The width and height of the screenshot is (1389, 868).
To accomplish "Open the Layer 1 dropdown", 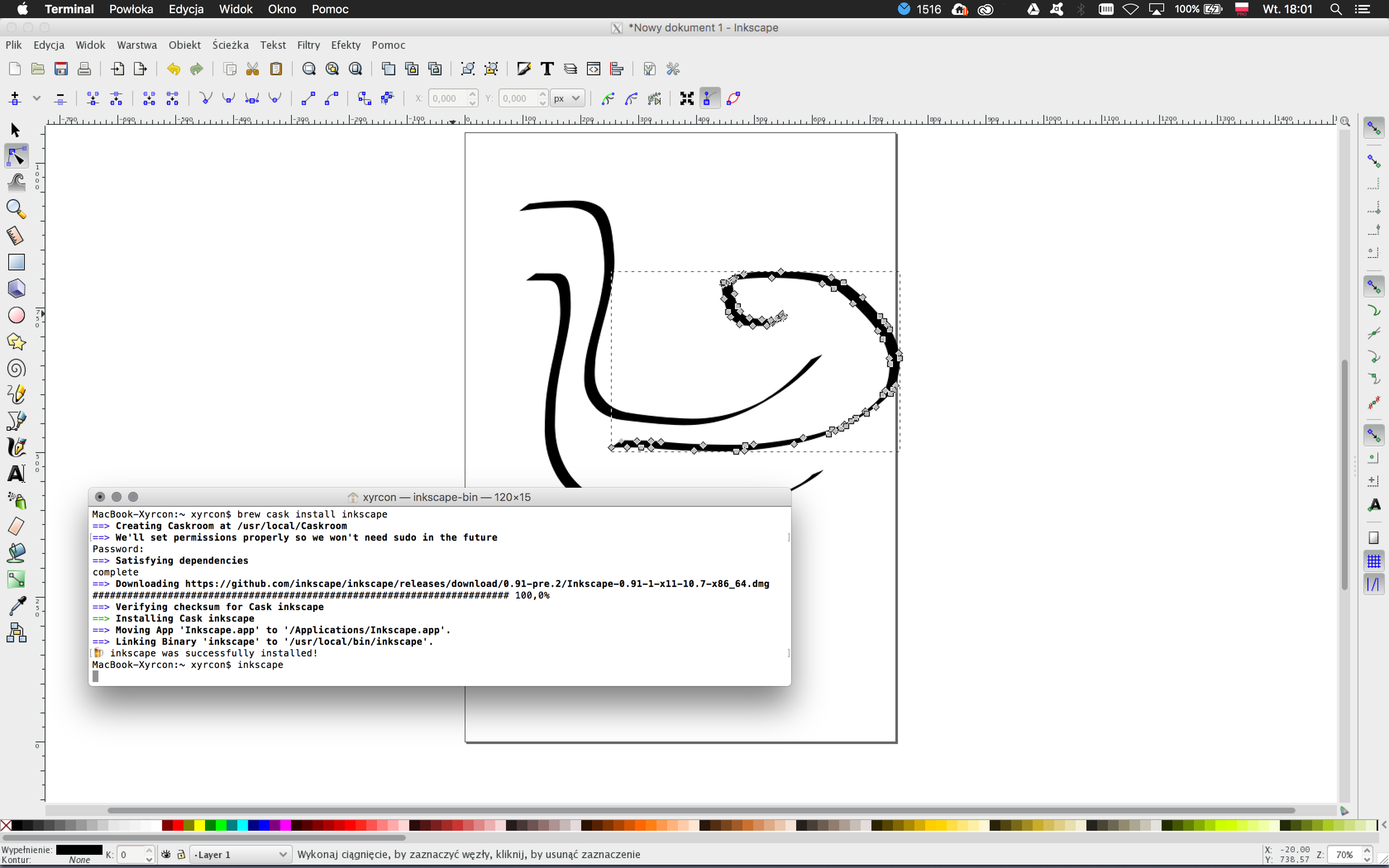I will click(240, 855).
